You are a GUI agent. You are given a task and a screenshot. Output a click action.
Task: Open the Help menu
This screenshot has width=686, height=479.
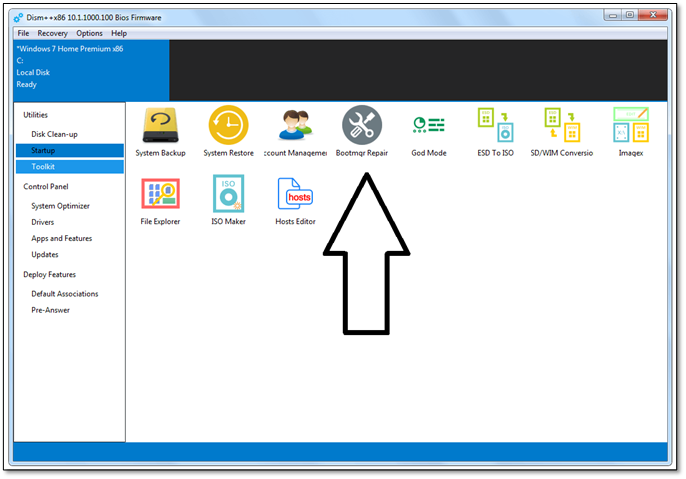119,33
